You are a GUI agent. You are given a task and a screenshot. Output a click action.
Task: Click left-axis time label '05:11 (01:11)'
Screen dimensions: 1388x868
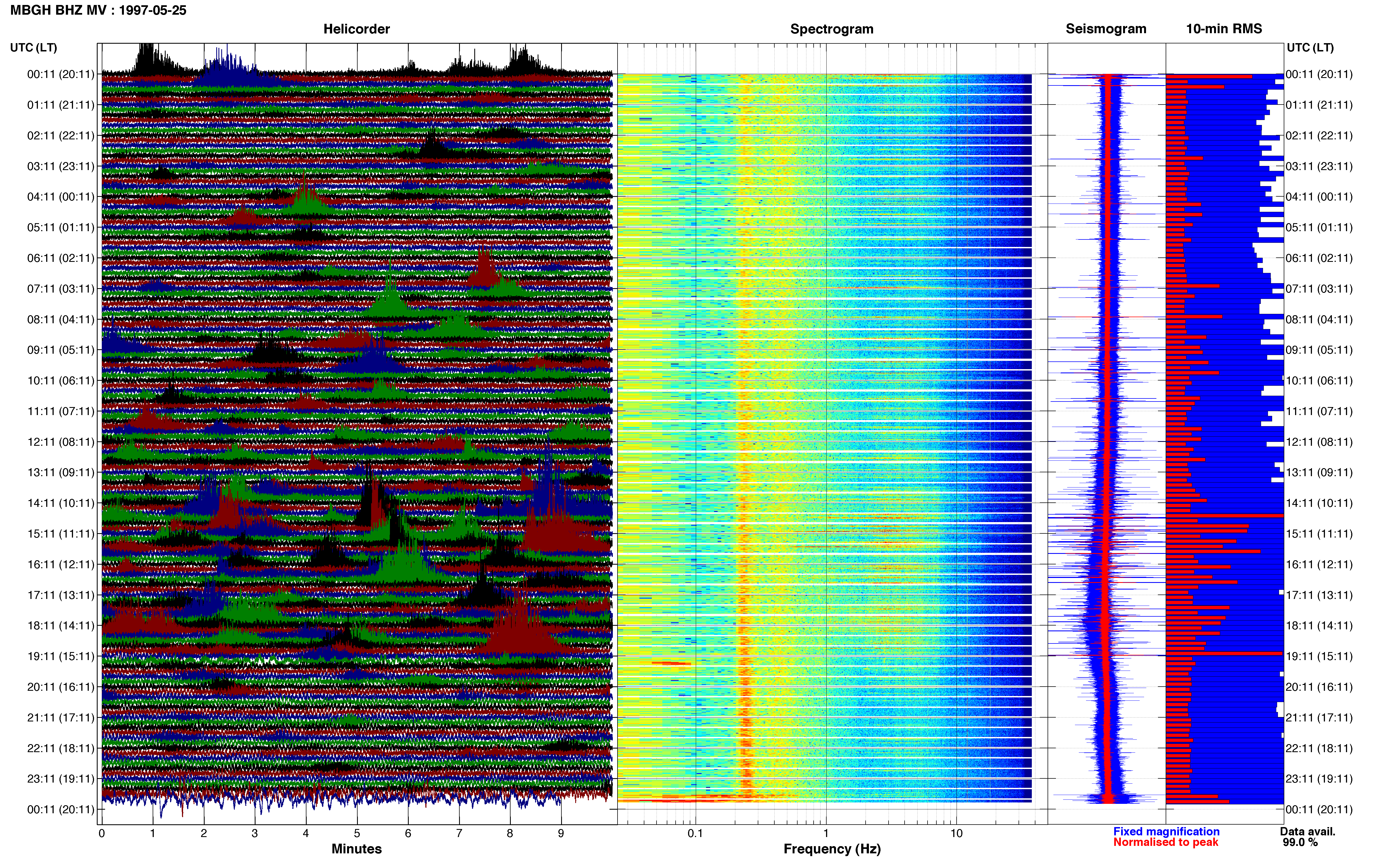click(x=60, y=227)
